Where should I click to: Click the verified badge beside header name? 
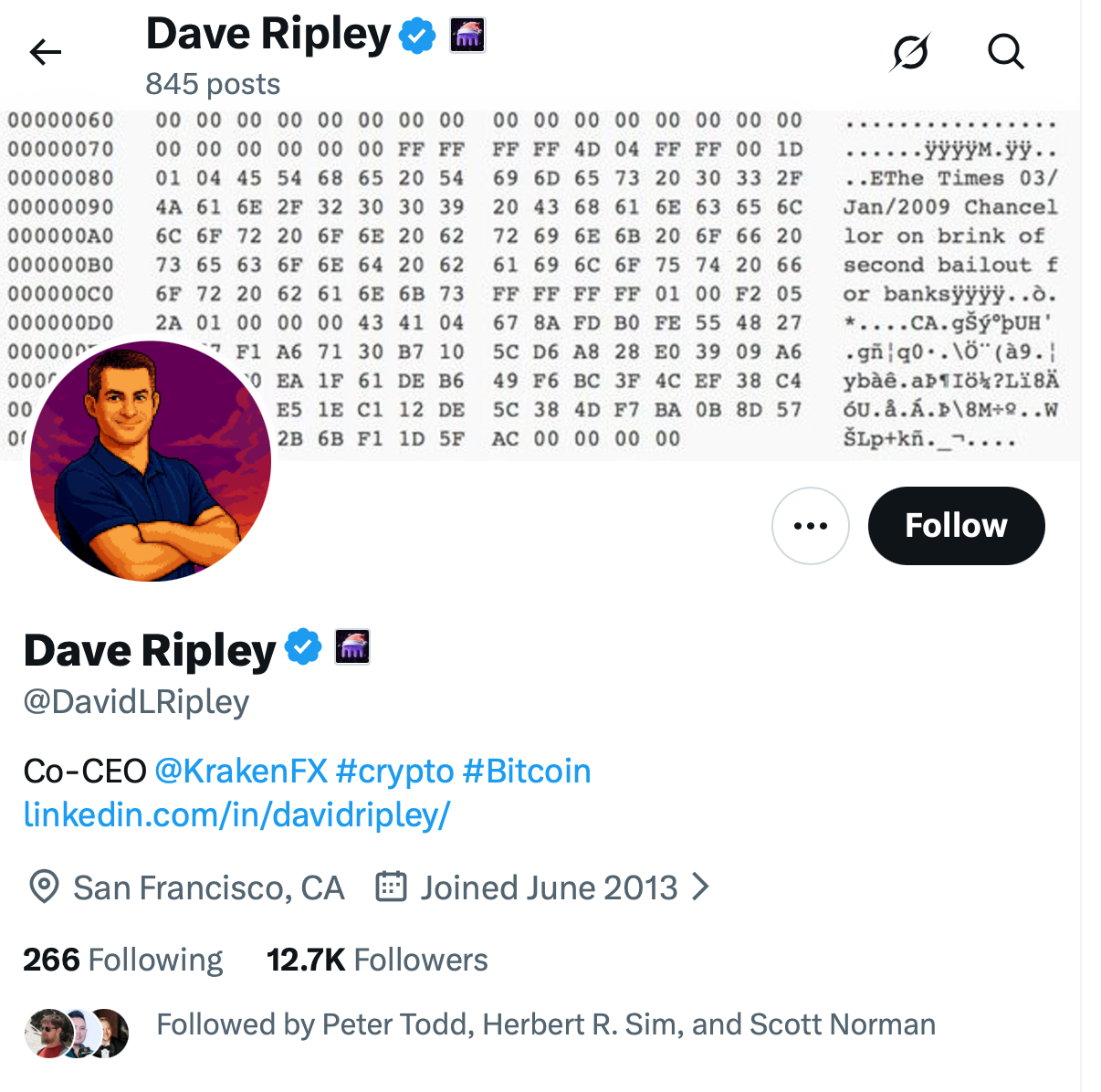pos(418,37)
